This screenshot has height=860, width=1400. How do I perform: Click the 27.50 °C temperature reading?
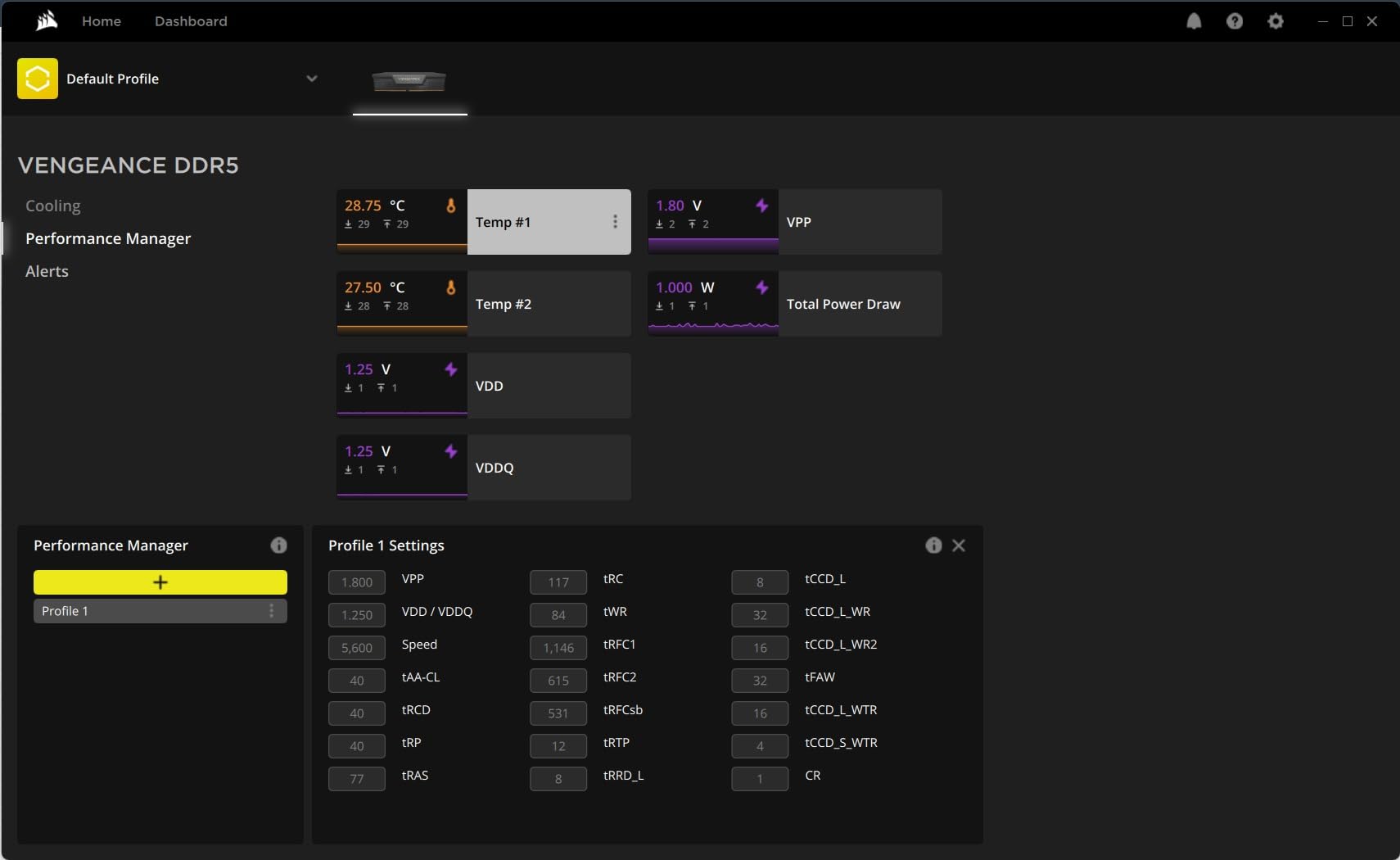pyautogui.click(x=375, y=287)
